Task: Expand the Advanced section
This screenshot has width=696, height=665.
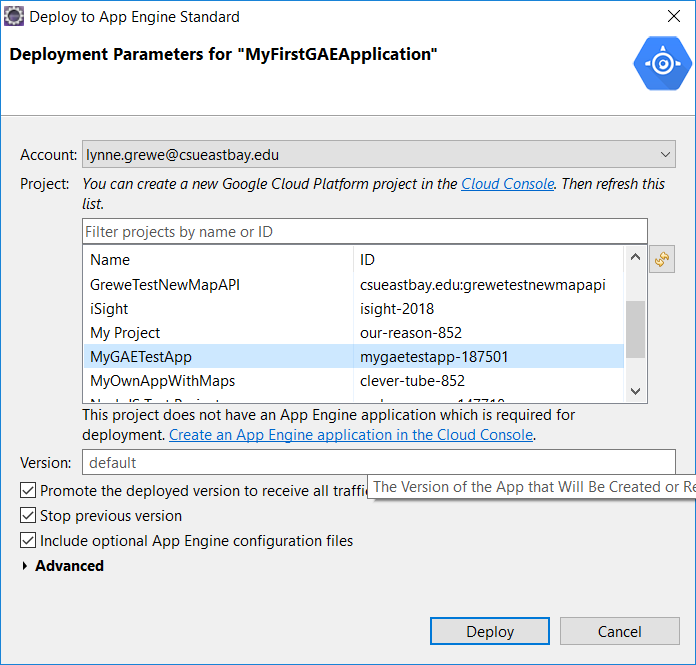Action: click(x=25, y=566)
